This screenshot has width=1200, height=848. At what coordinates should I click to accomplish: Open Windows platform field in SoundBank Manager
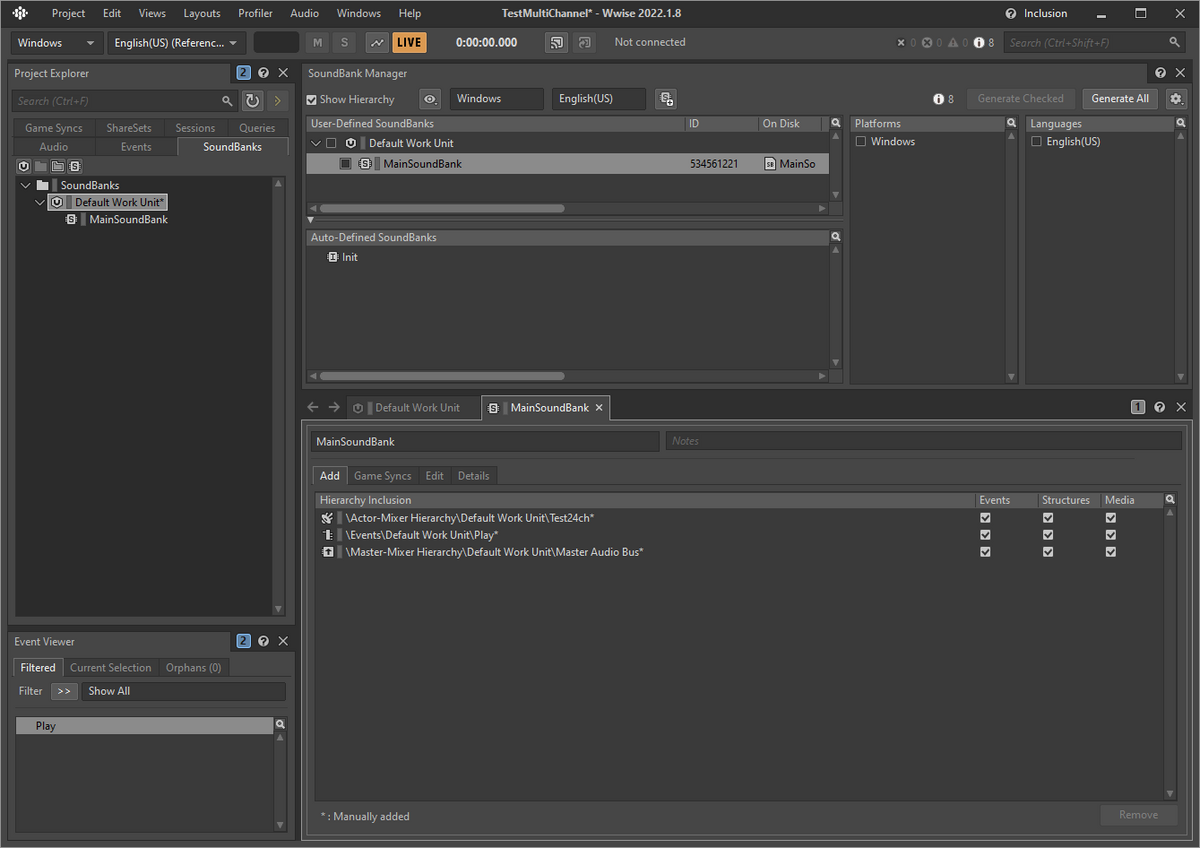(x=497, y=99)
